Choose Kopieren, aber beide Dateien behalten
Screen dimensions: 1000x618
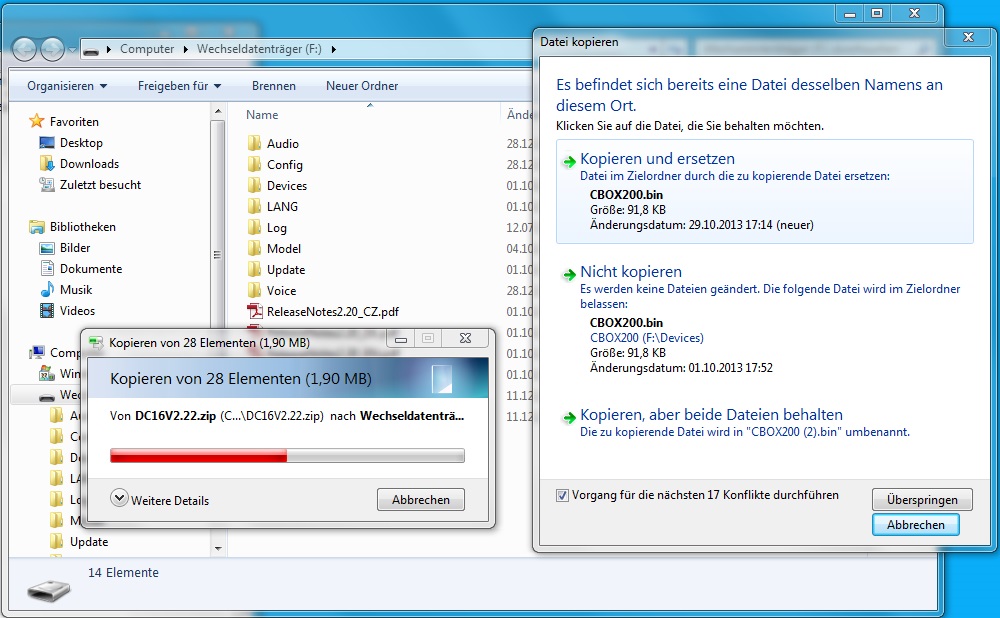point(765,423)
